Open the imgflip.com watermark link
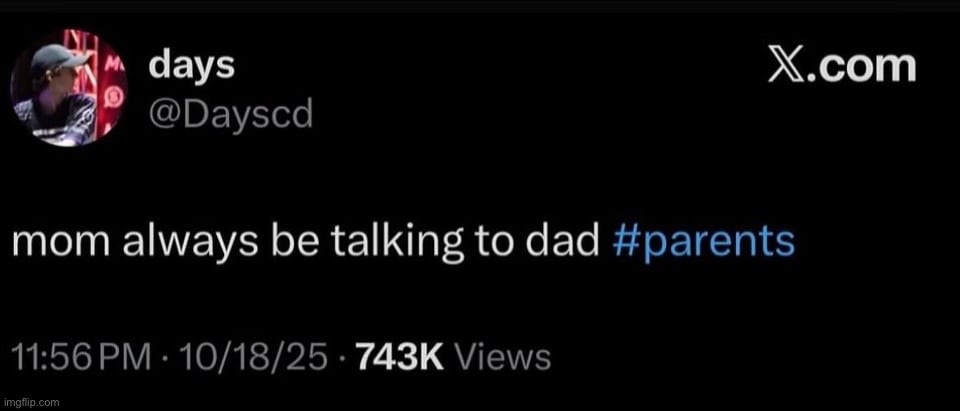Image resolution: width=960 pixels, height=411 pixels. [34, 402]
